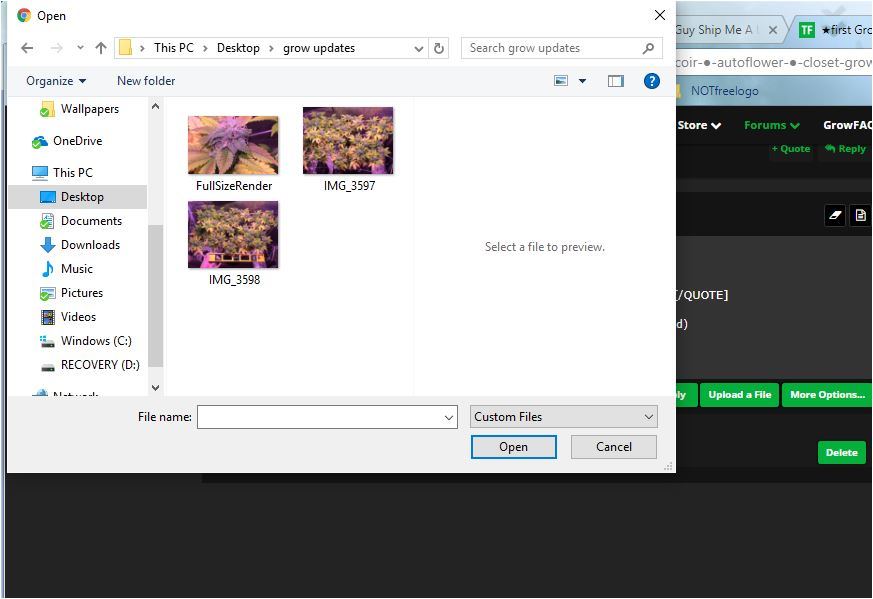
Task: Open the recent locations dropdown arrow
Action: [80, 48]
